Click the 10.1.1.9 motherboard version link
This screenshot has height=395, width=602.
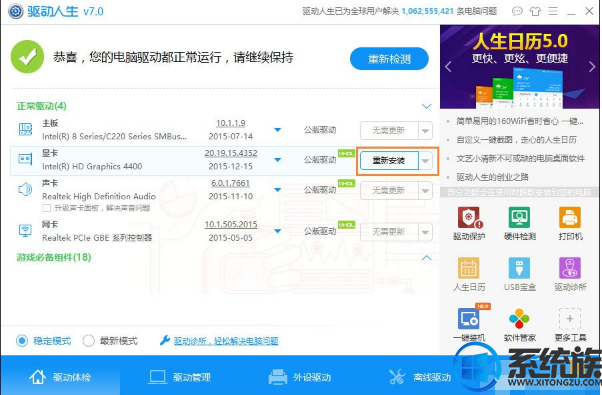point(230,123)
